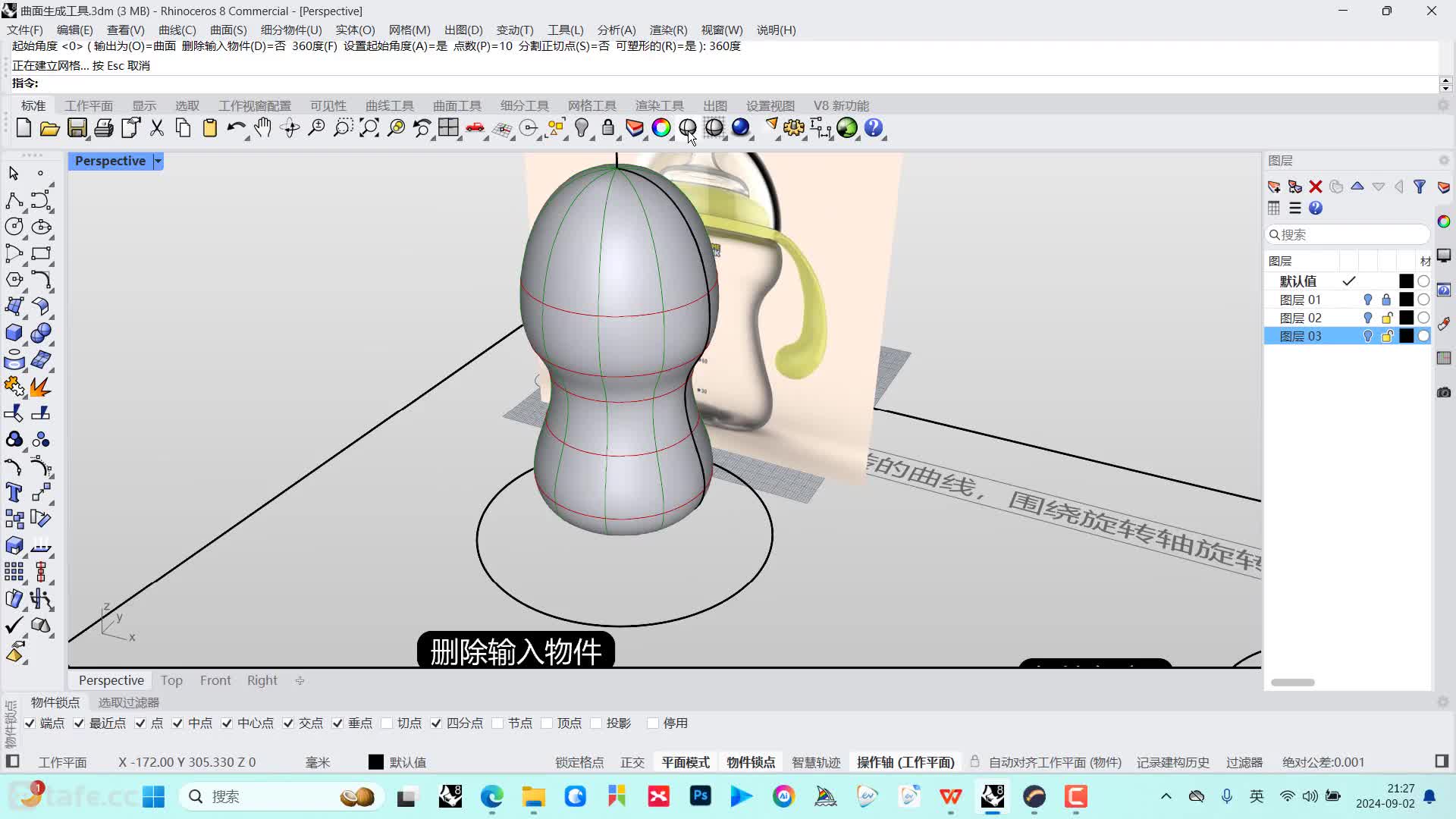The height and width of the screenshot is (819, 1456).
Task: Toggle the 中心点 osnap checkbox
Action: pyautogui.click(x=227, y=723)
